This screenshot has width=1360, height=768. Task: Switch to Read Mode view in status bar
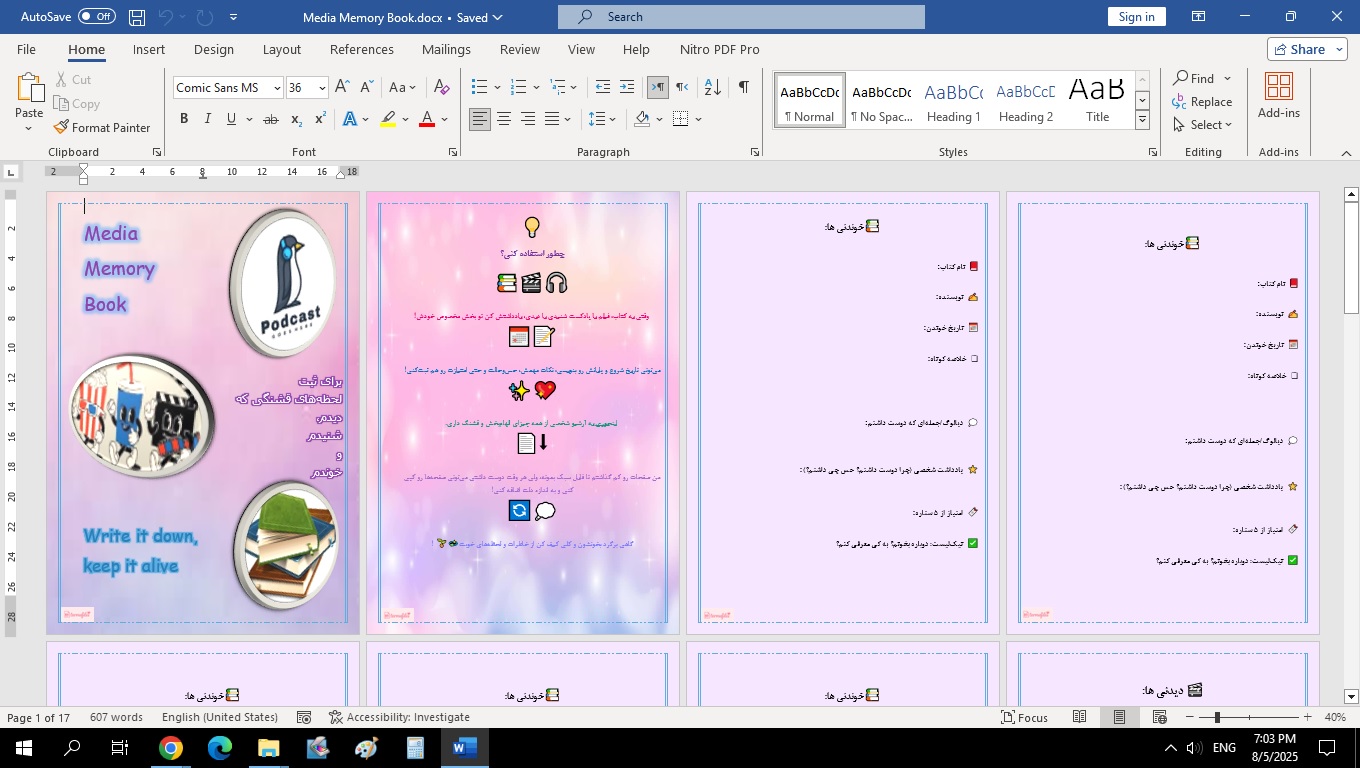tap(1080, 717)
